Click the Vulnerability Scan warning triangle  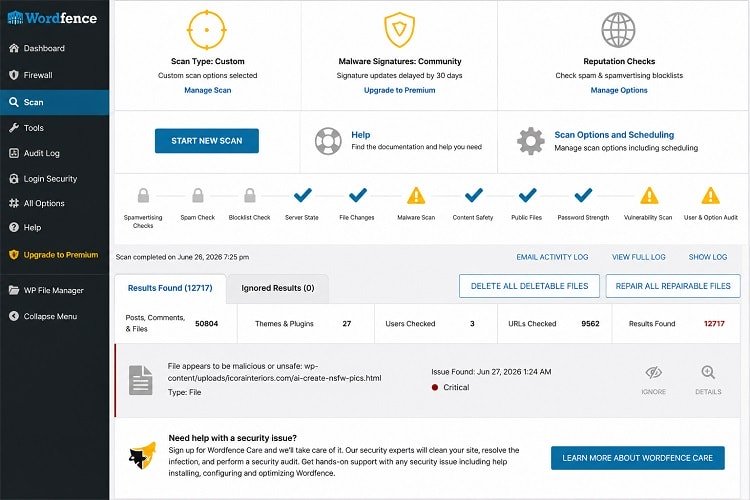(649, 196)
